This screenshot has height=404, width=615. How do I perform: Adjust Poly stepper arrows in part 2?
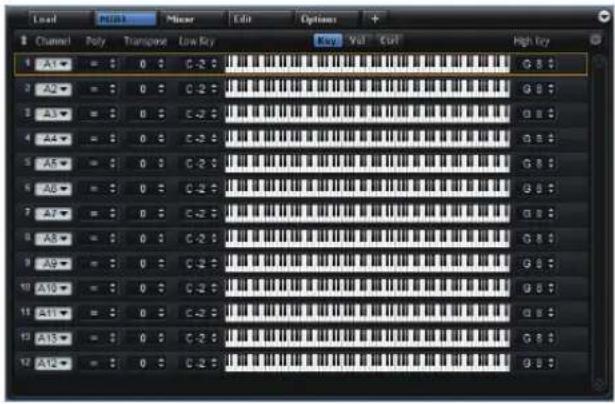[113, 89]
